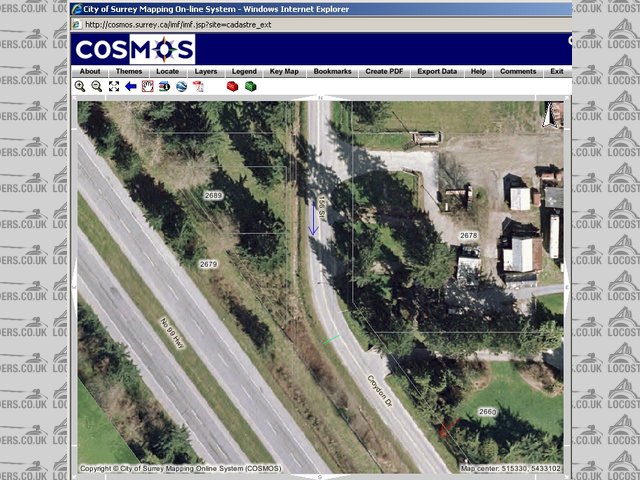Select the Zoom Out magnifier tool
Screen dimensions: 640x480
pyautogui.click(x=96, y=87)
